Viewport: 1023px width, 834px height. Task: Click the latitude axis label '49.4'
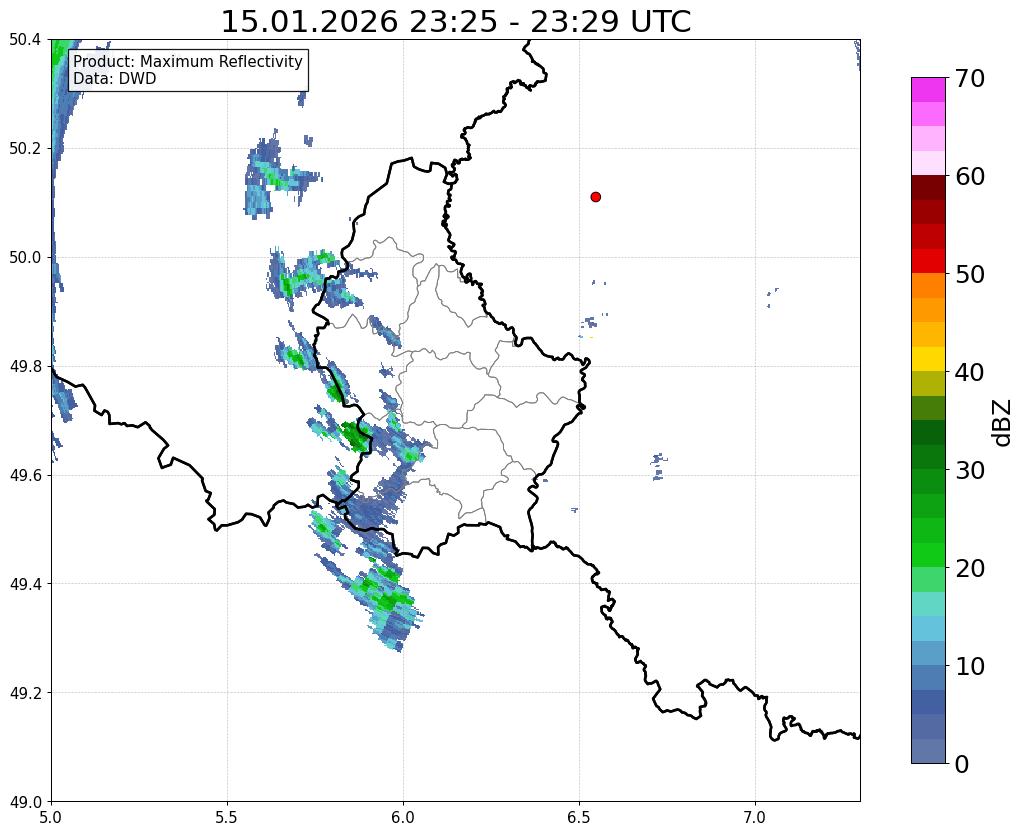25,584
